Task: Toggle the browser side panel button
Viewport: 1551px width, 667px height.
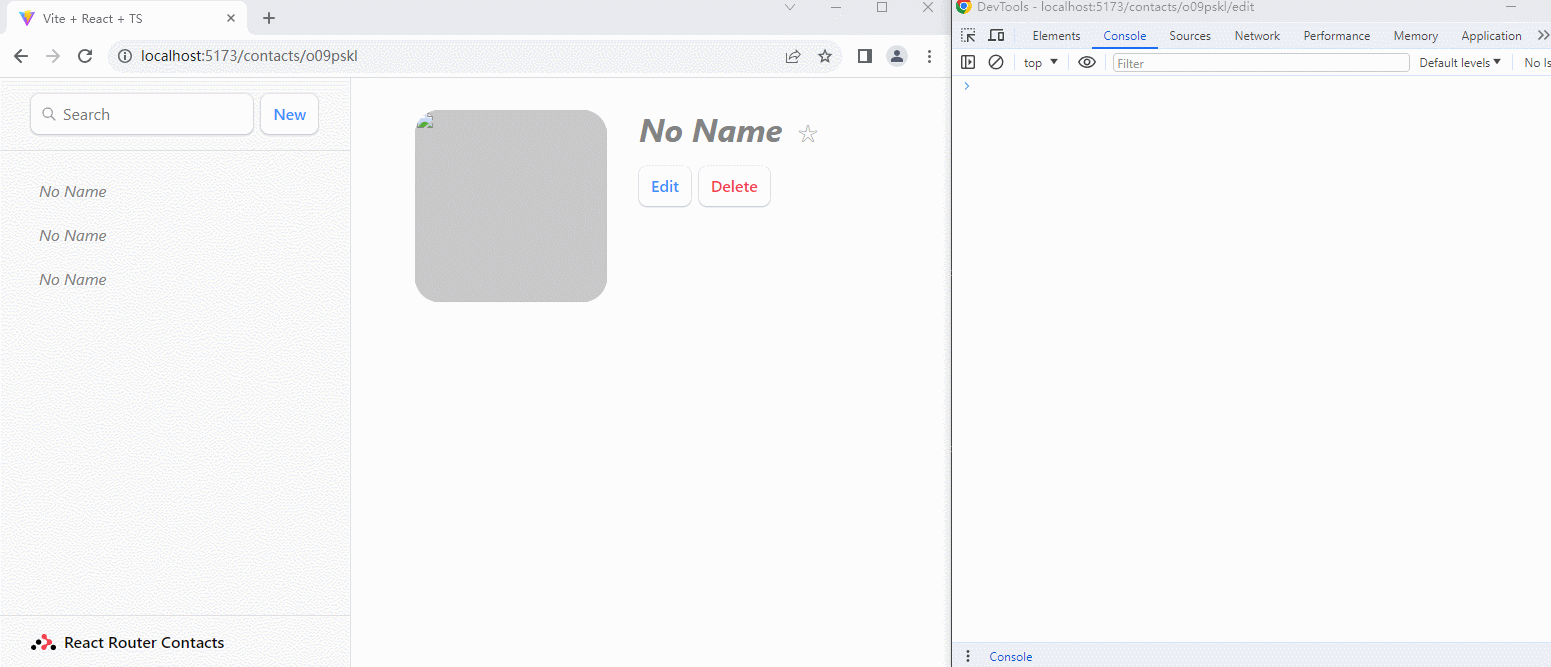Action: point(865,56)
